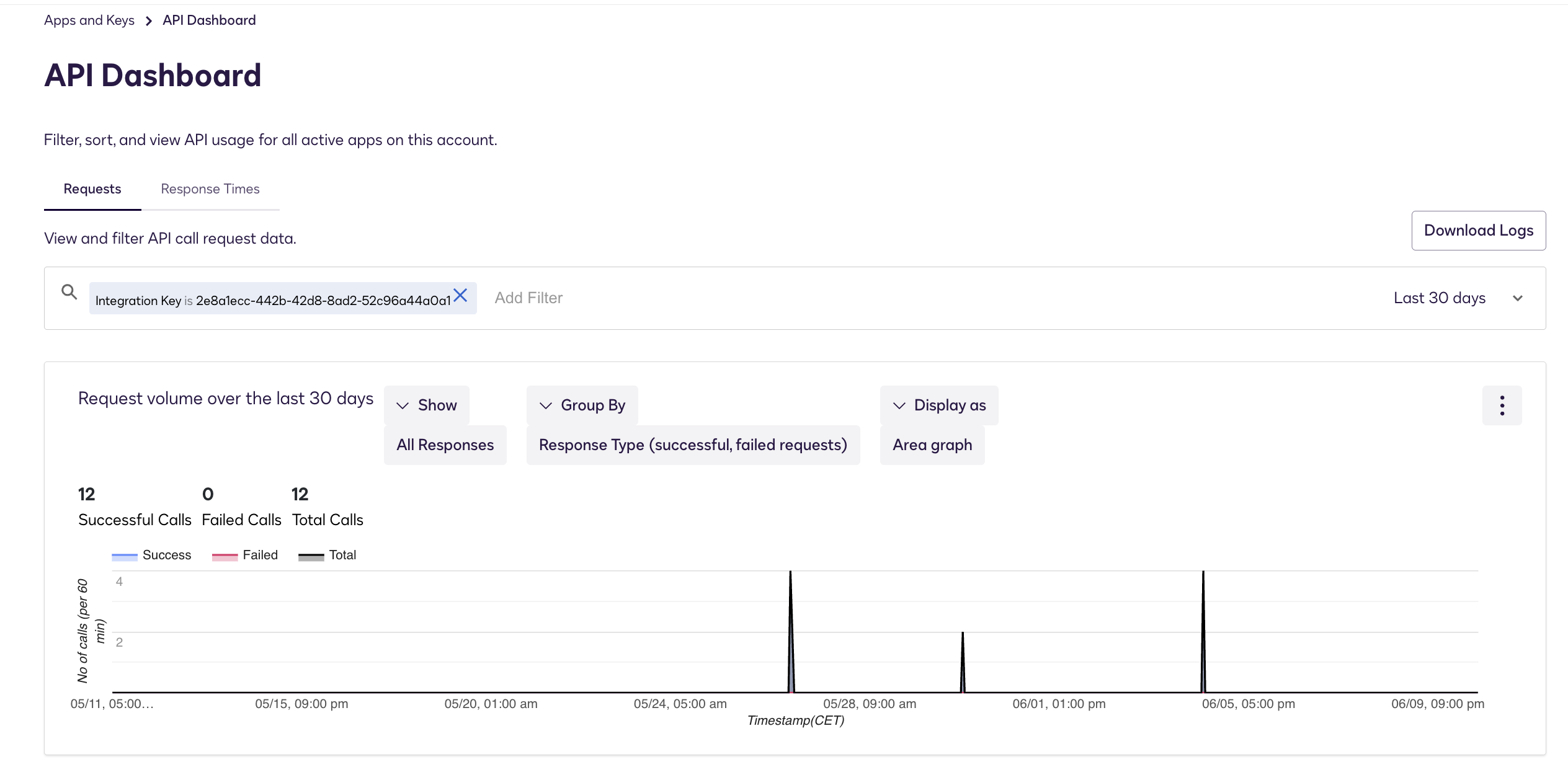Toggle Success series in chart legend
This screenshot has width=1568, height=775.
tap(151, 556)
